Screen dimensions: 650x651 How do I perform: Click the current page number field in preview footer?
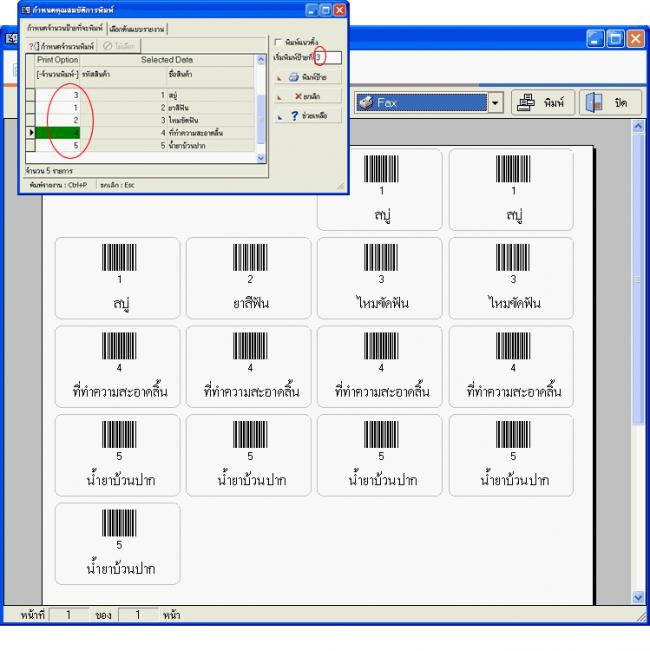click(x=69, y=615)
